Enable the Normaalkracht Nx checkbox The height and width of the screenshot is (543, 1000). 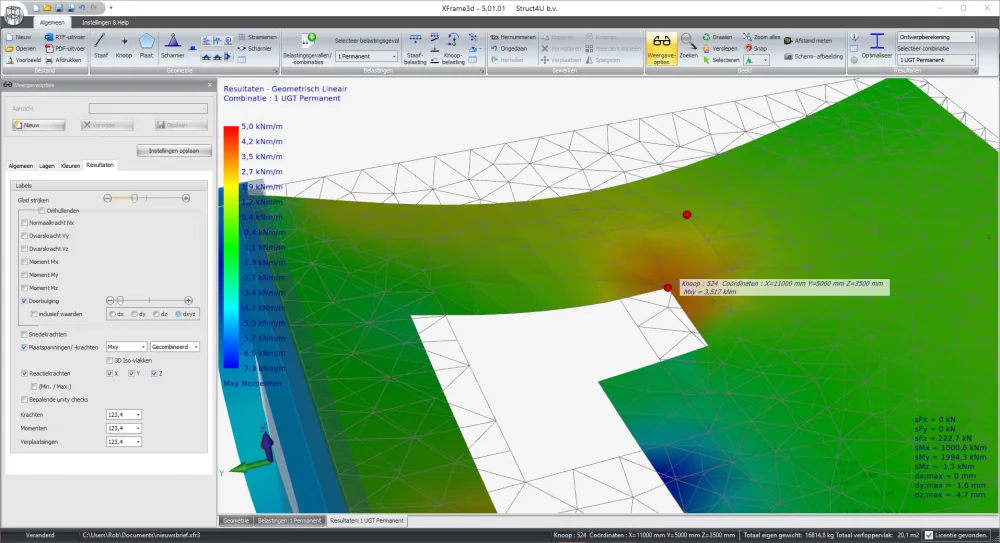pos(25,223)
